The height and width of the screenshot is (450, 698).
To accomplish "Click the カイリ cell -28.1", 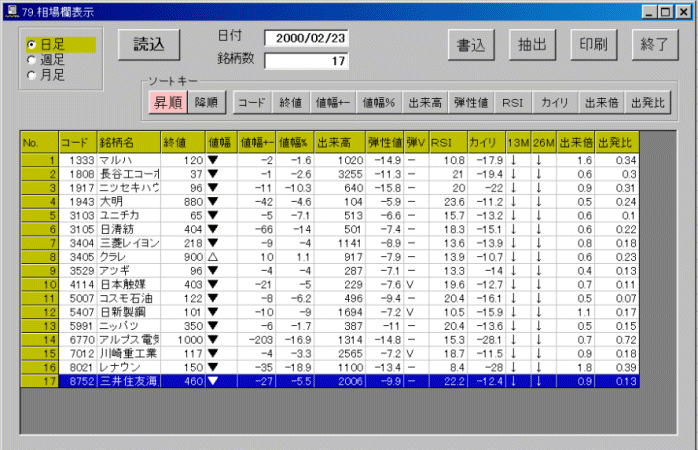I will pos(487,340).
